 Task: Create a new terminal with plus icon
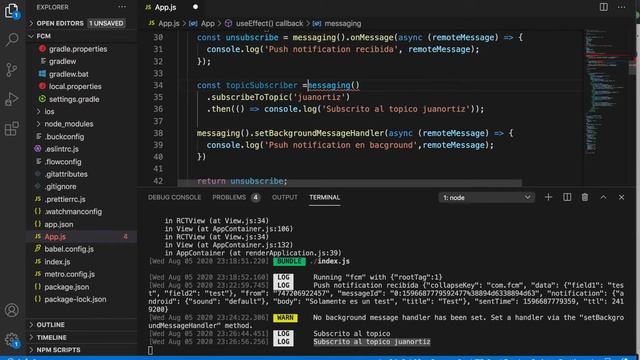548,198
